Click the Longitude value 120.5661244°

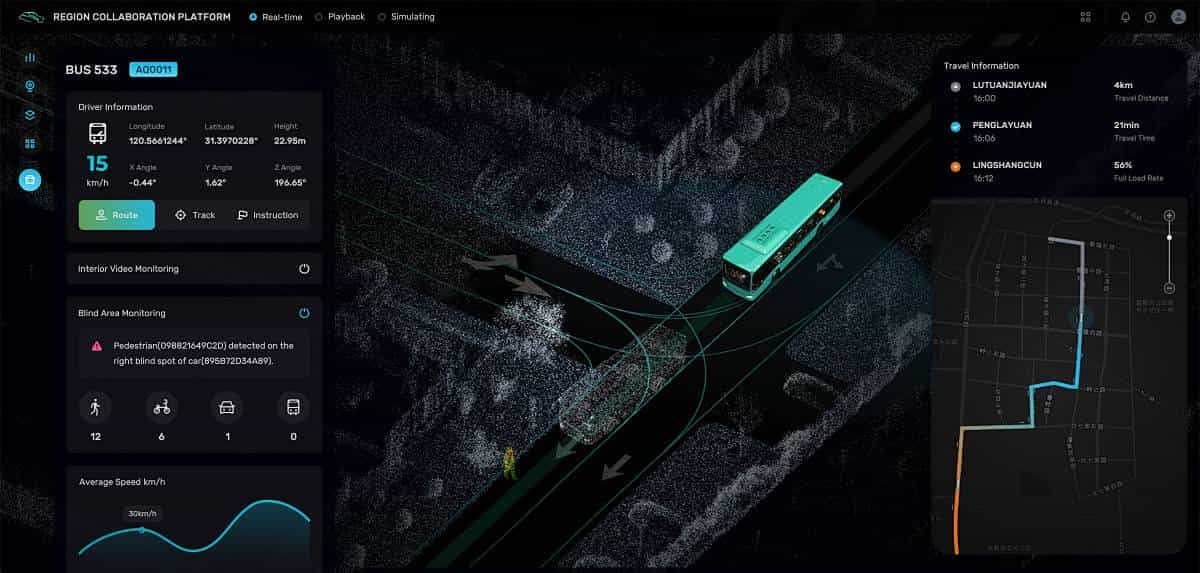158,140
